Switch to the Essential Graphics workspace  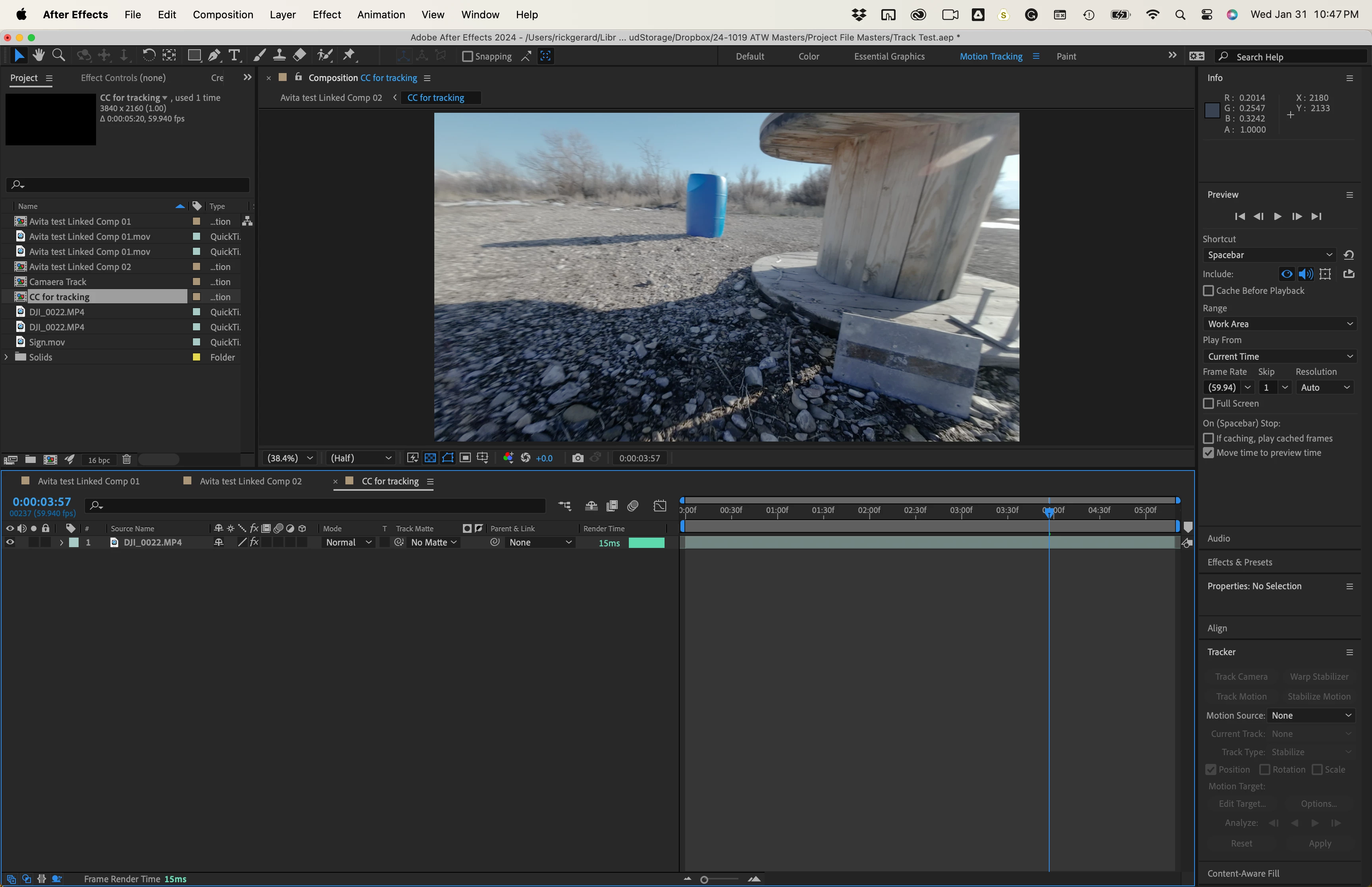tap(889, 56)
